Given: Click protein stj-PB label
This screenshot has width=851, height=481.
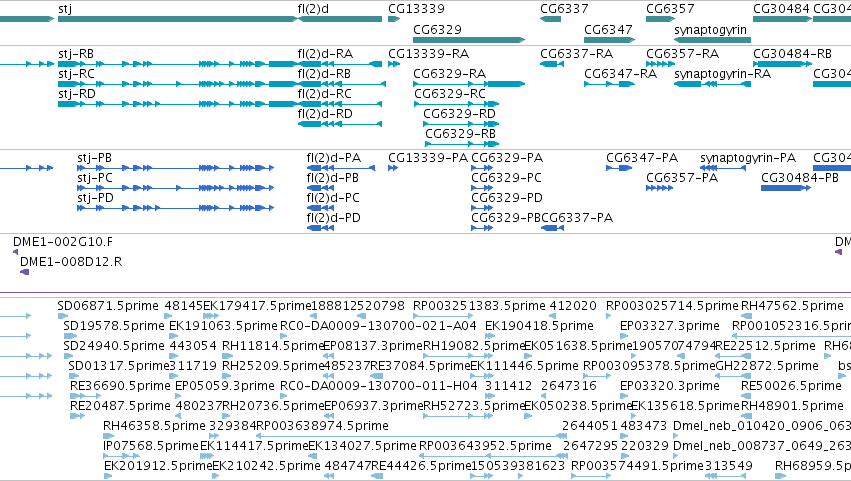Looking at the screenshot, I should pyautogui.click(x=94, y=158).
